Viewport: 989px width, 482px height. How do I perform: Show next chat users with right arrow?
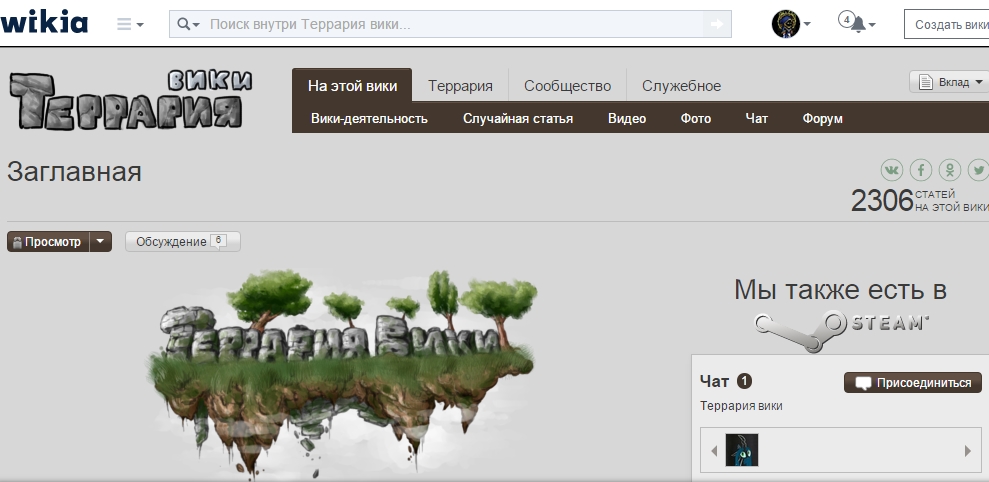click(x=968, y=450)
